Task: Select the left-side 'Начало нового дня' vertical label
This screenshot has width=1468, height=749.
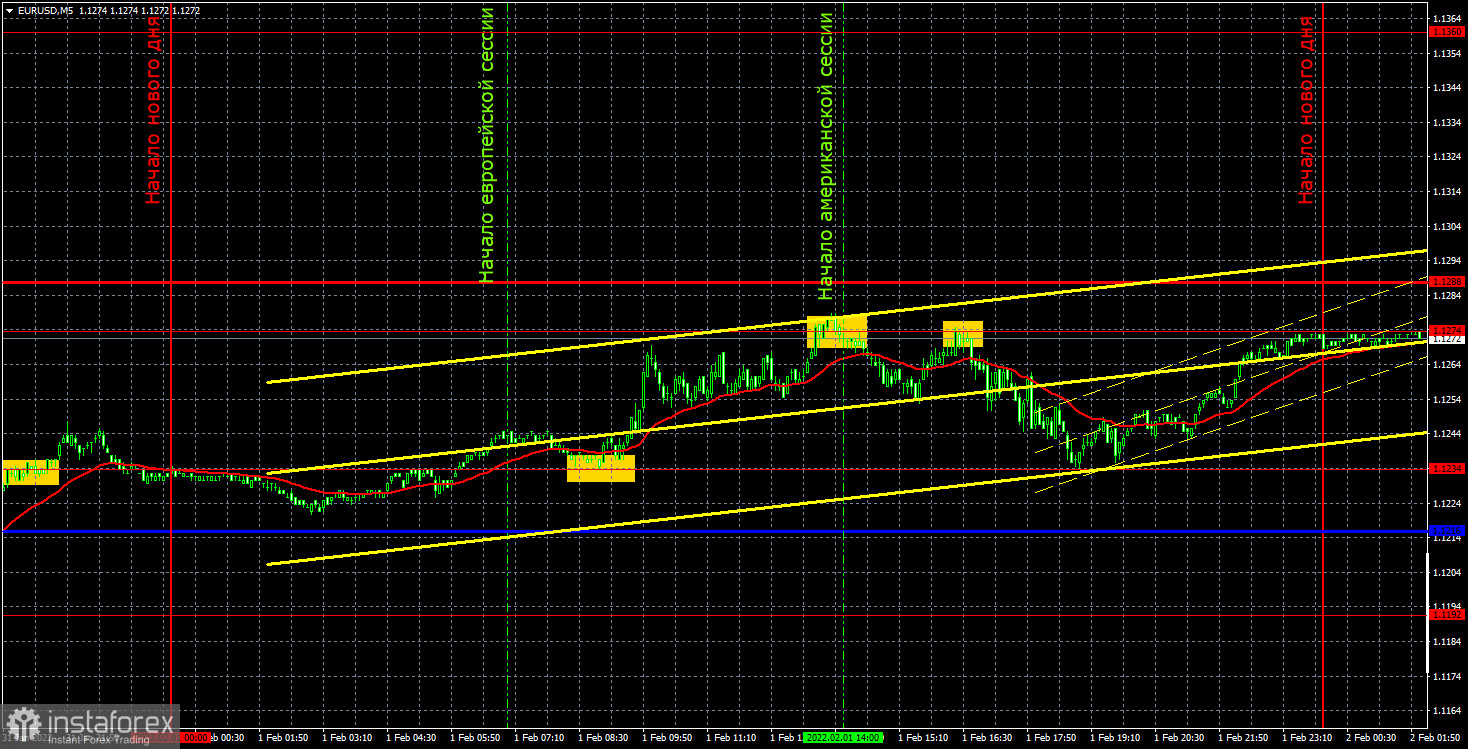Action: click(153, 110)
